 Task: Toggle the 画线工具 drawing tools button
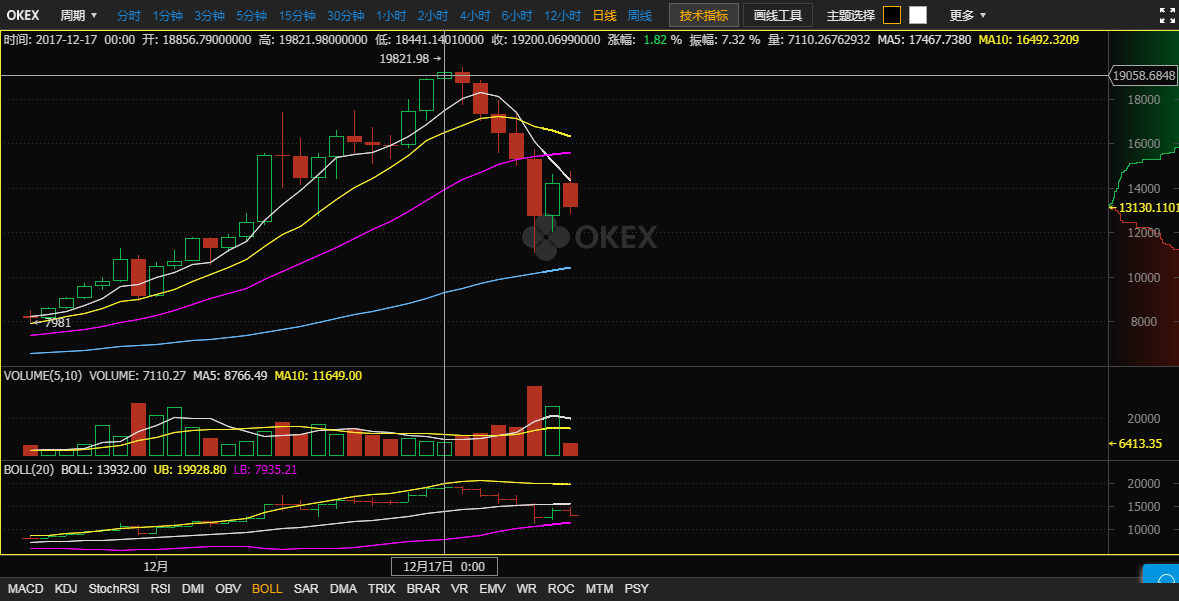coord(778,15)
